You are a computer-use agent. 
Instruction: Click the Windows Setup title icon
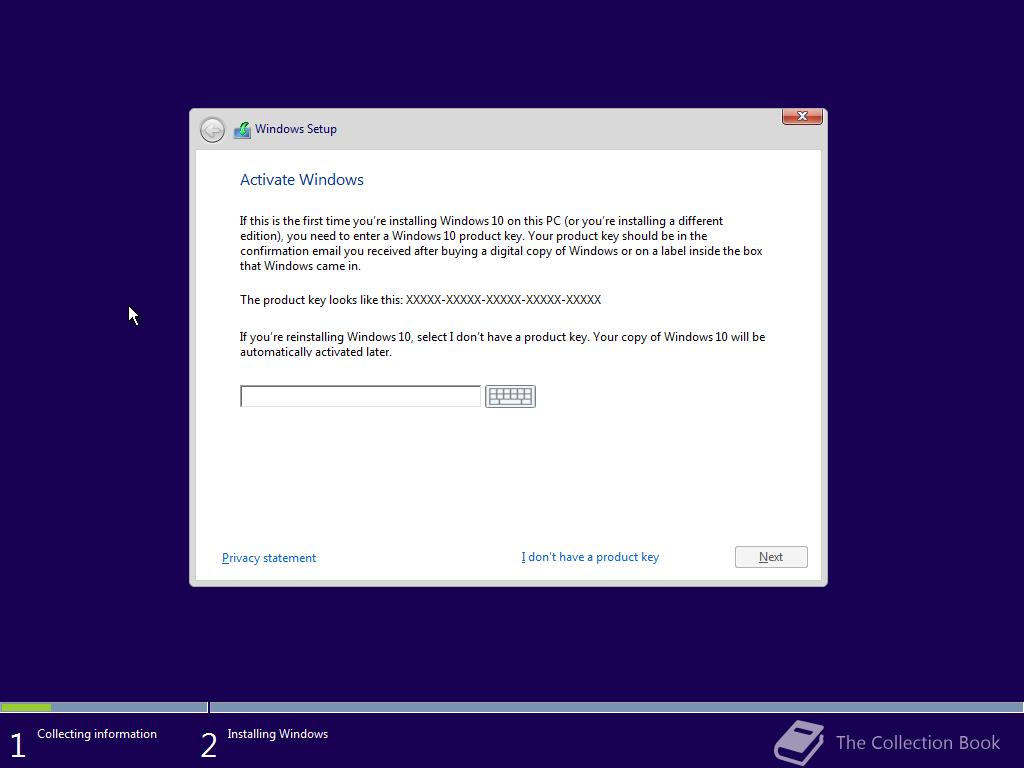pos(242,129)
